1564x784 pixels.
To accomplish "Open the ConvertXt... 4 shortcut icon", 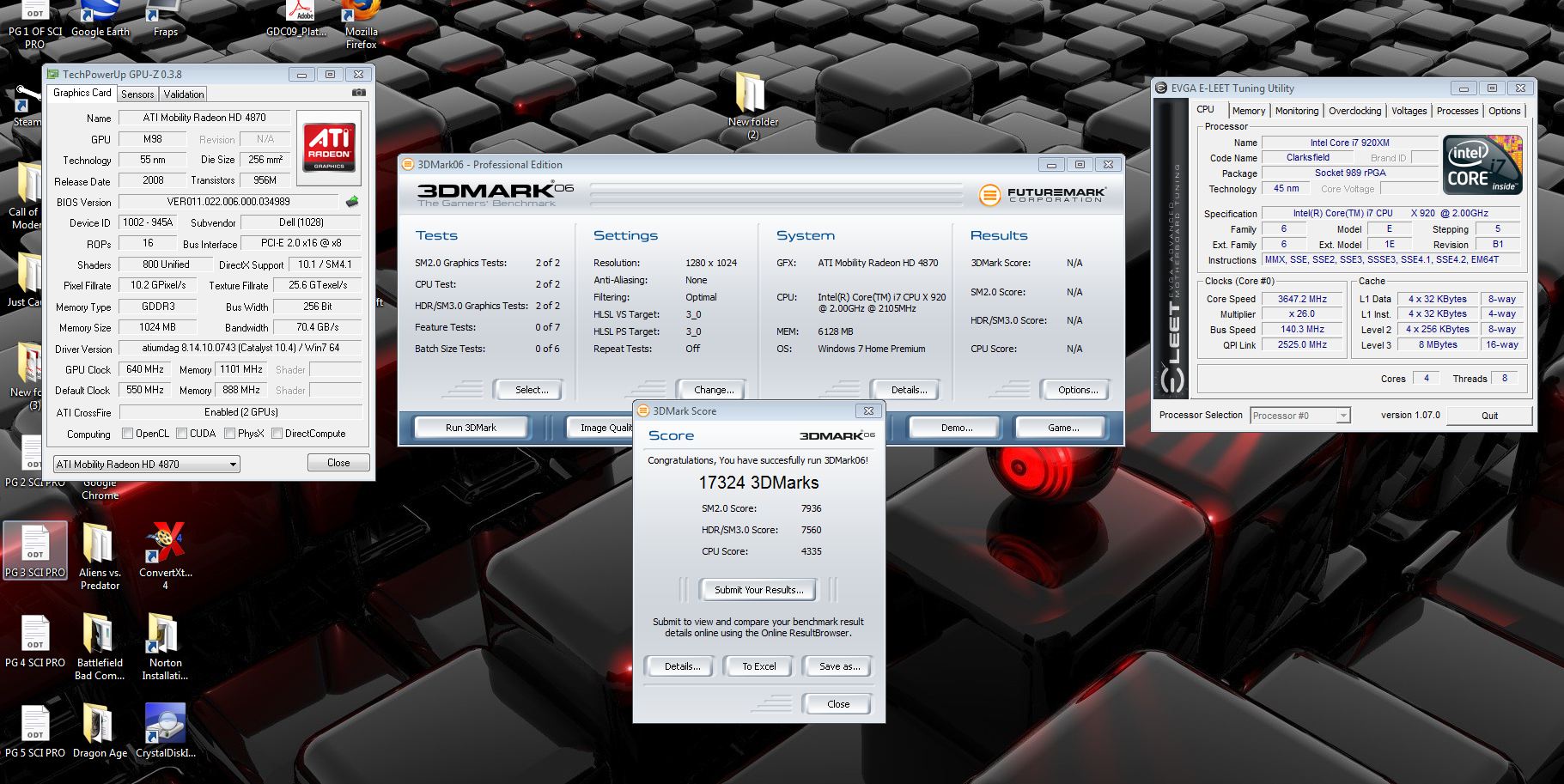I will (166, 556).
